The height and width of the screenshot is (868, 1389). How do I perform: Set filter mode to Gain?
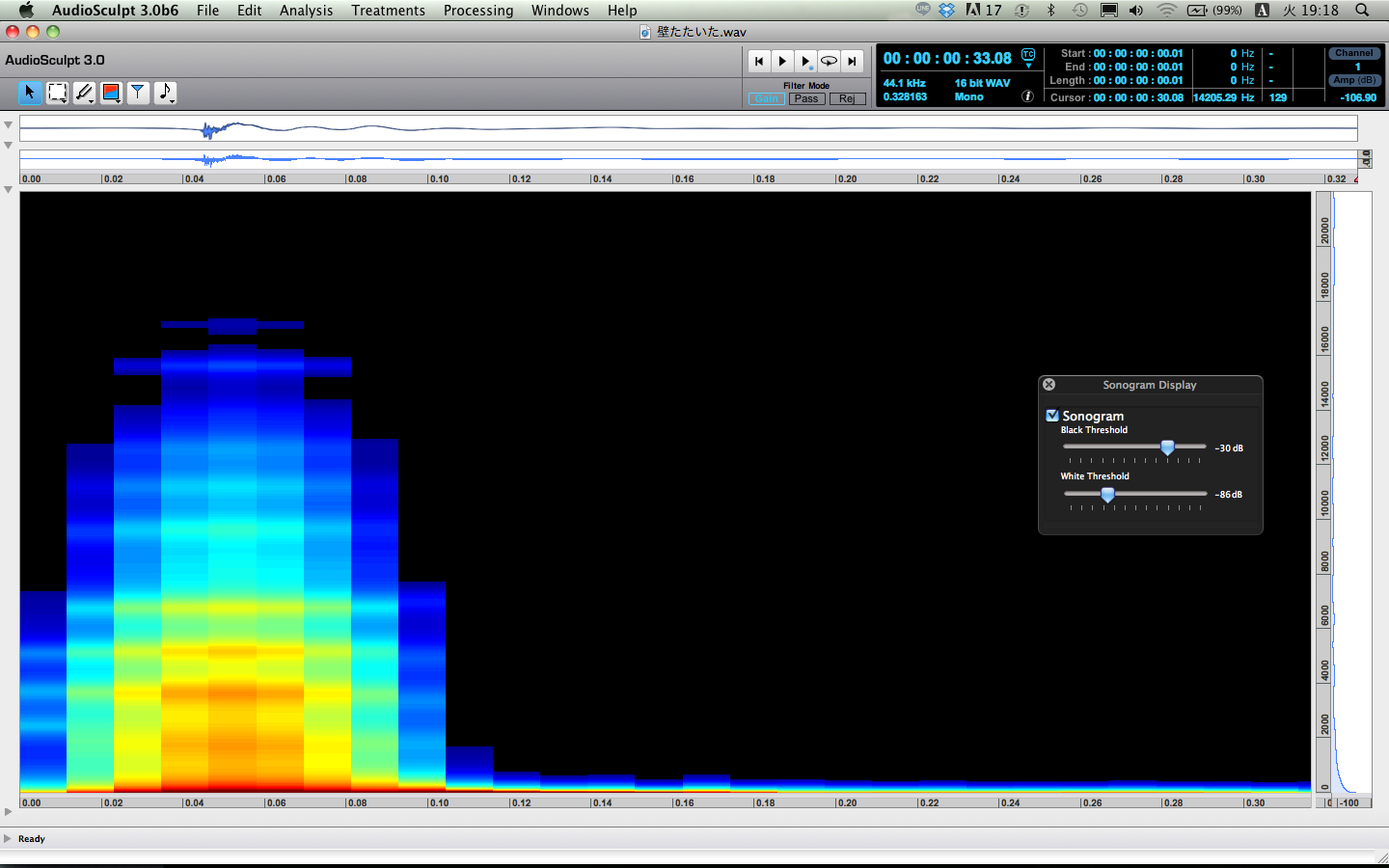[766, 98]
